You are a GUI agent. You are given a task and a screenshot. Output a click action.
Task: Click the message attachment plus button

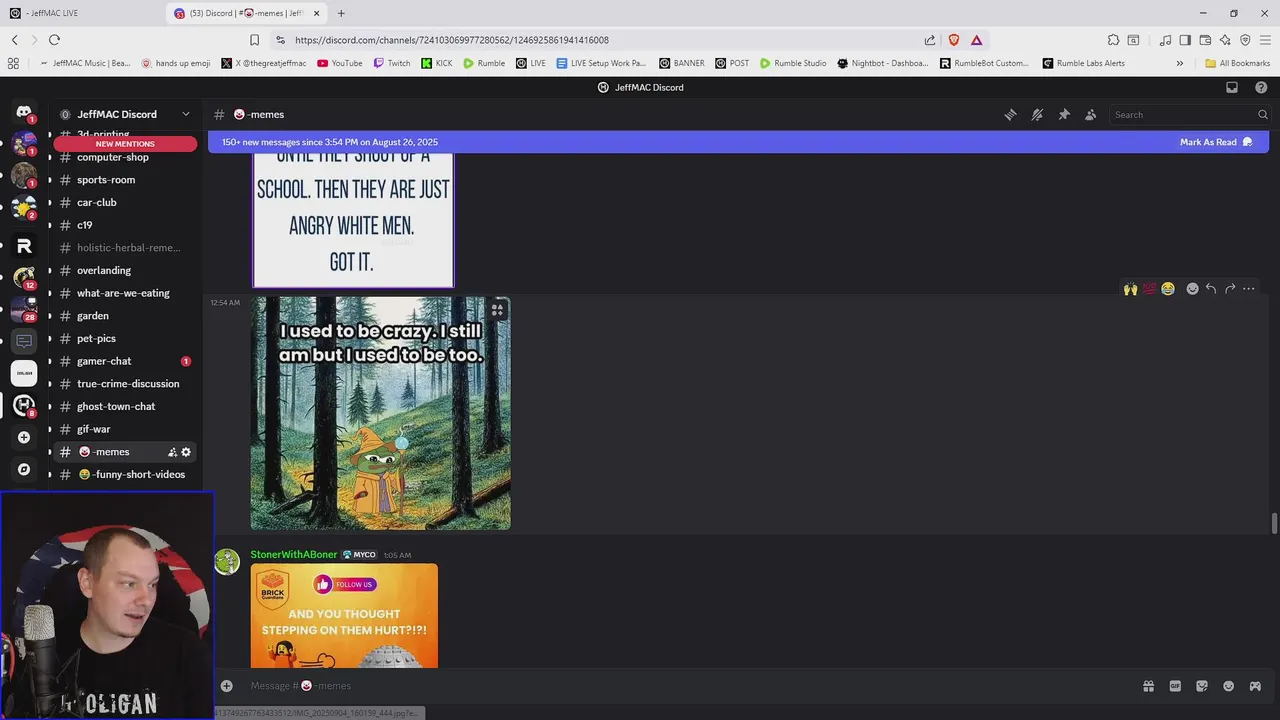[227, 686]
